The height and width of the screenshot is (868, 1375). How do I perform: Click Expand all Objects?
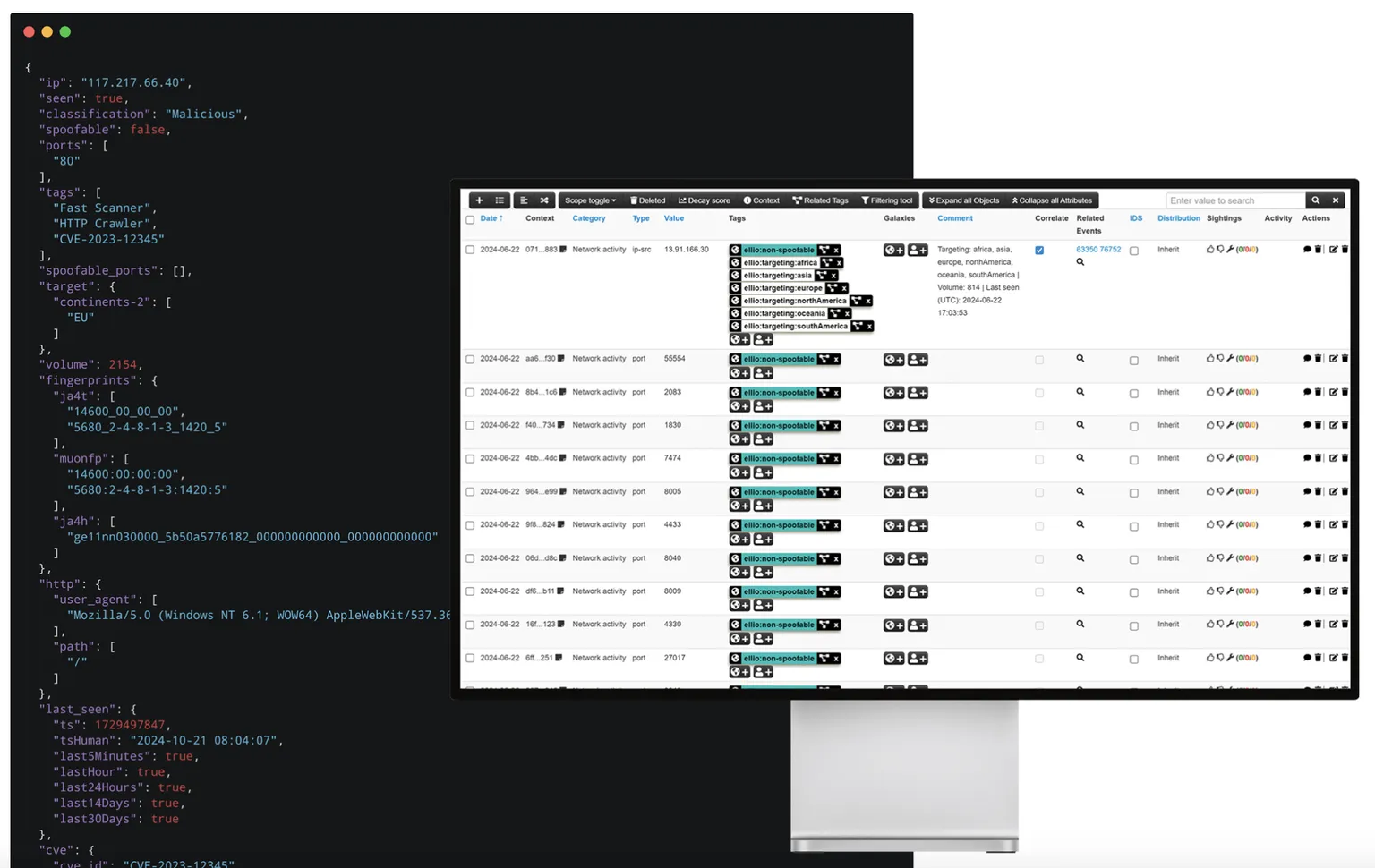pos(964,200)
